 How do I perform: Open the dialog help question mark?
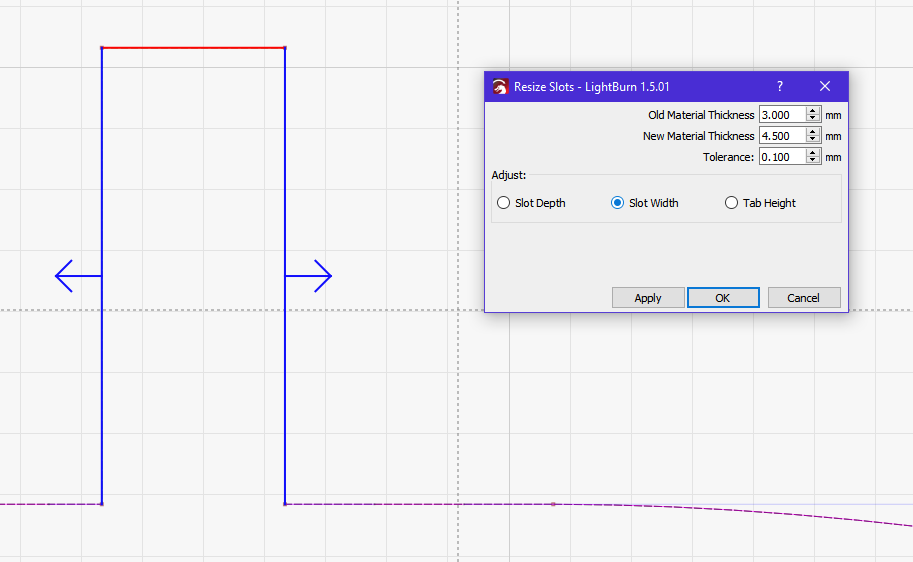pyautogui.click(x=780, y=86)
